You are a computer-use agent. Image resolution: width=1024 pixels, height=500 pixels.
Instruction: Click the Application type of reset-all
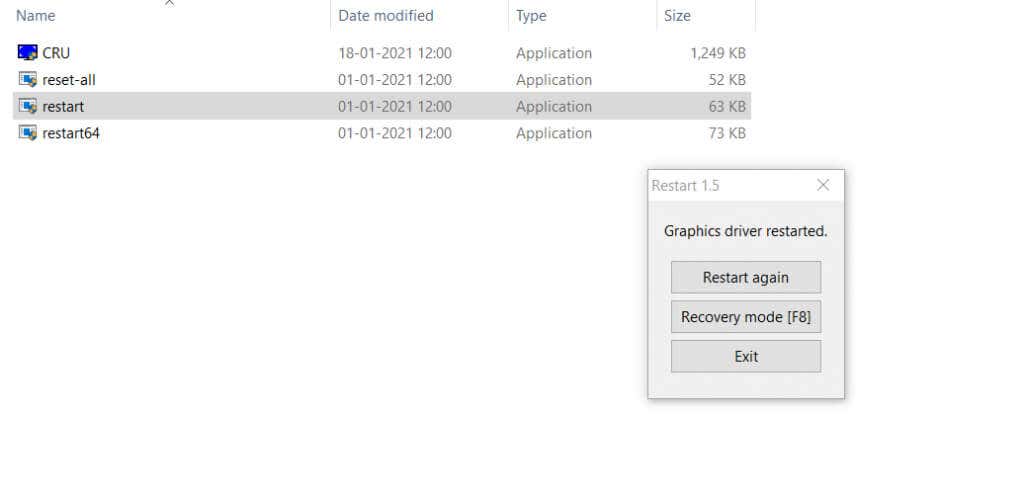554,80
